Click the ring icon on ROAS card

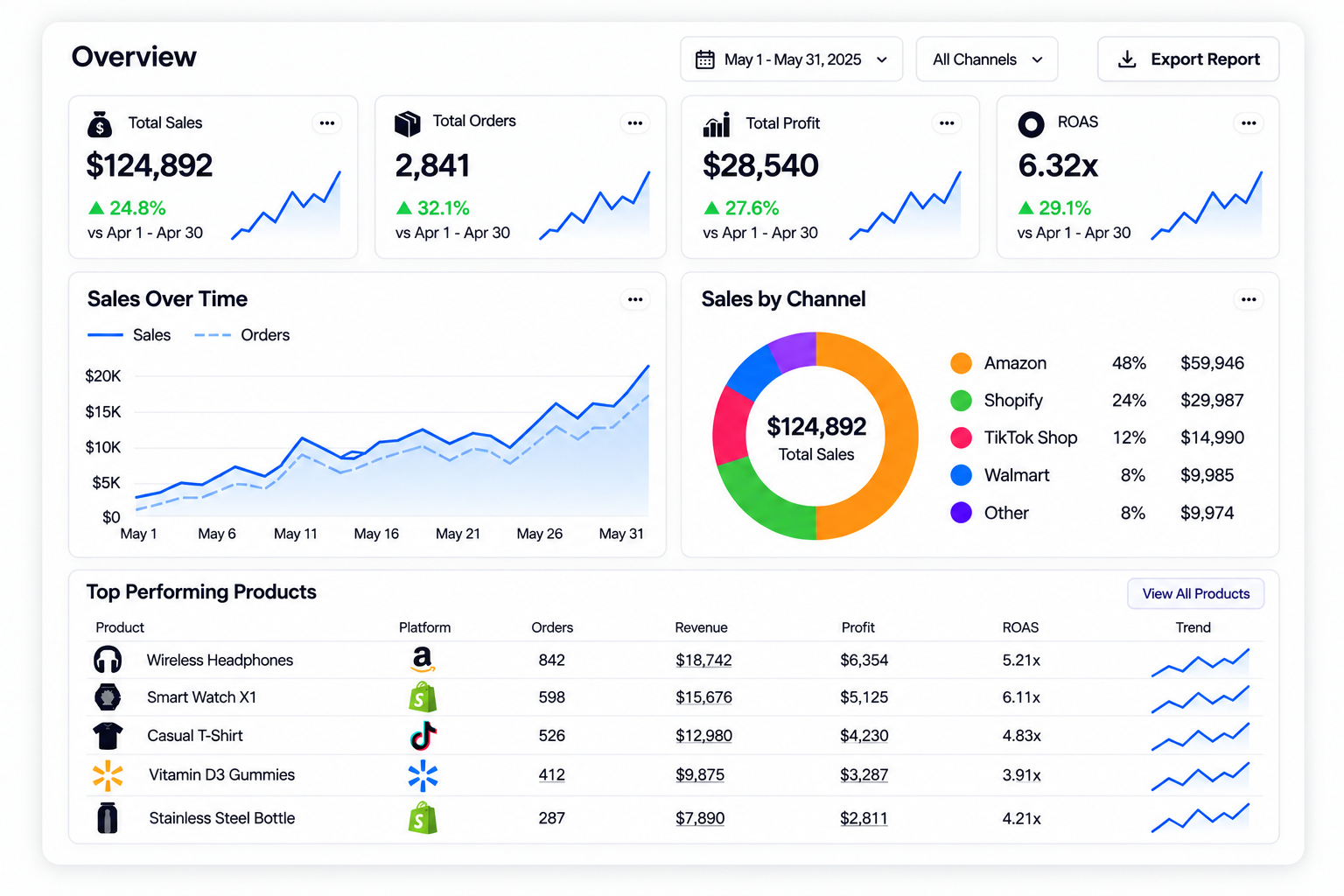click(1032, 124)
